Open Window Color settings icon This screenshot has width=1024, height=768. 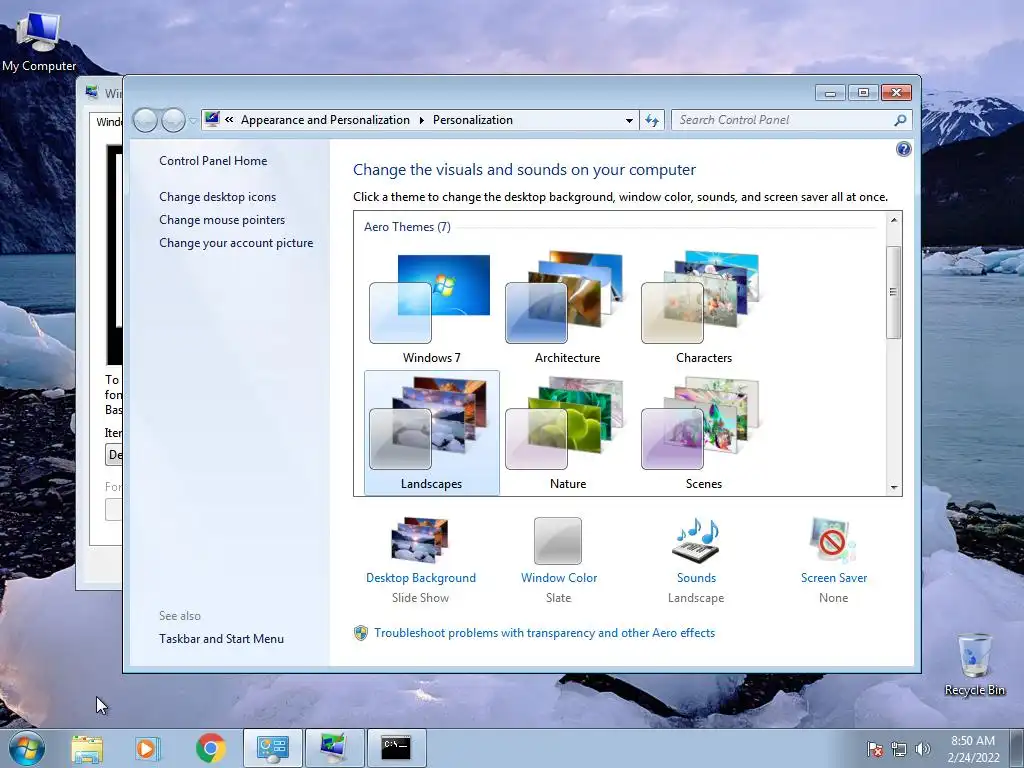click(558, 541)
